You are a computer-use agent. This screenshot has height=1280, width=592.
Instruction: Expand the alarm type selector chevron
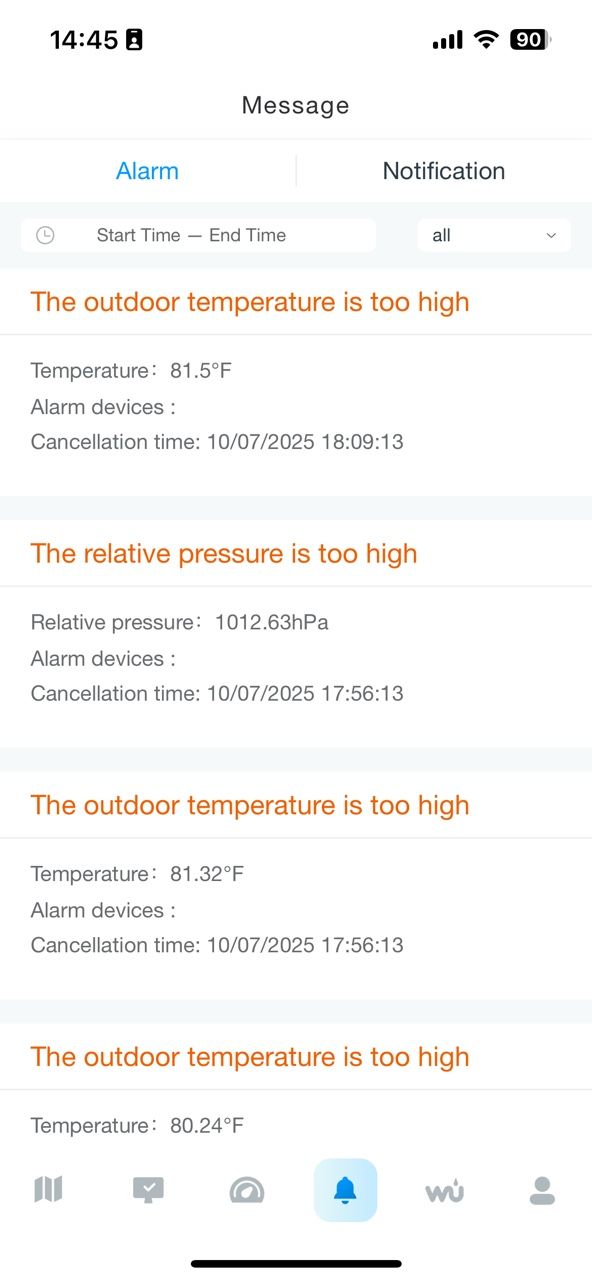tap(551, 236)
